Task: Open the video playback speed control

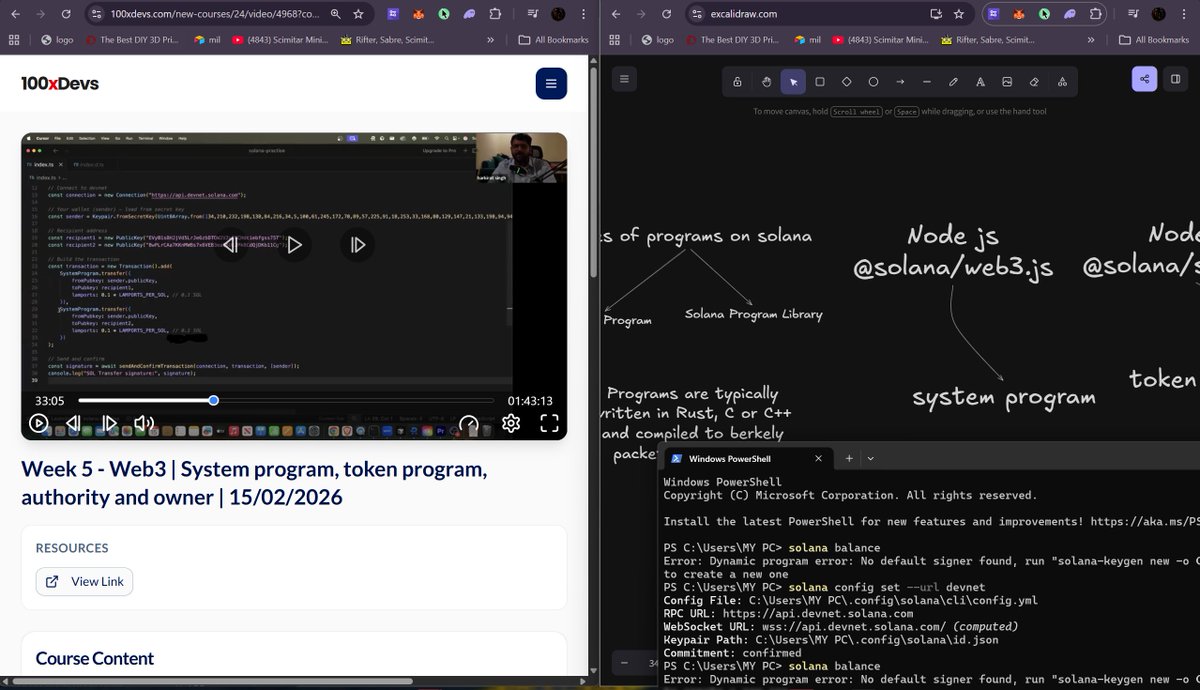Action: [x=469, y=423]
